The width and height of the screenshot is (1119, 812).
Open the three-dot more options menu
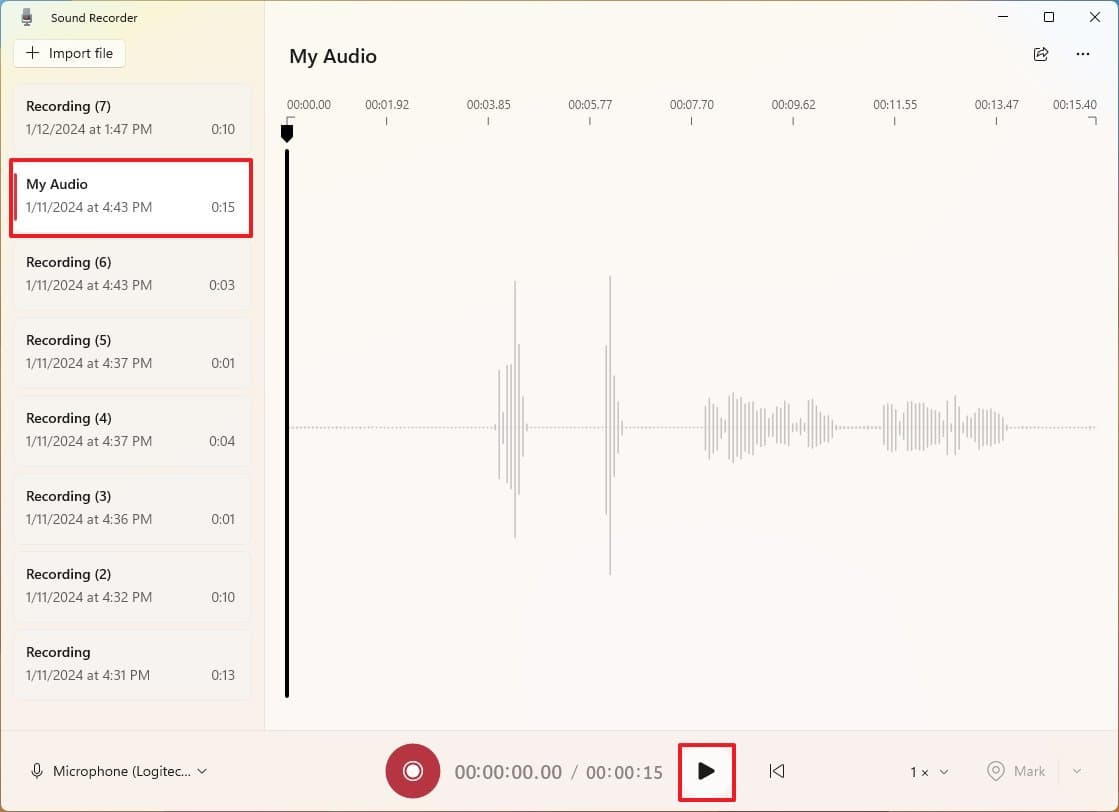coord(1083,54)
